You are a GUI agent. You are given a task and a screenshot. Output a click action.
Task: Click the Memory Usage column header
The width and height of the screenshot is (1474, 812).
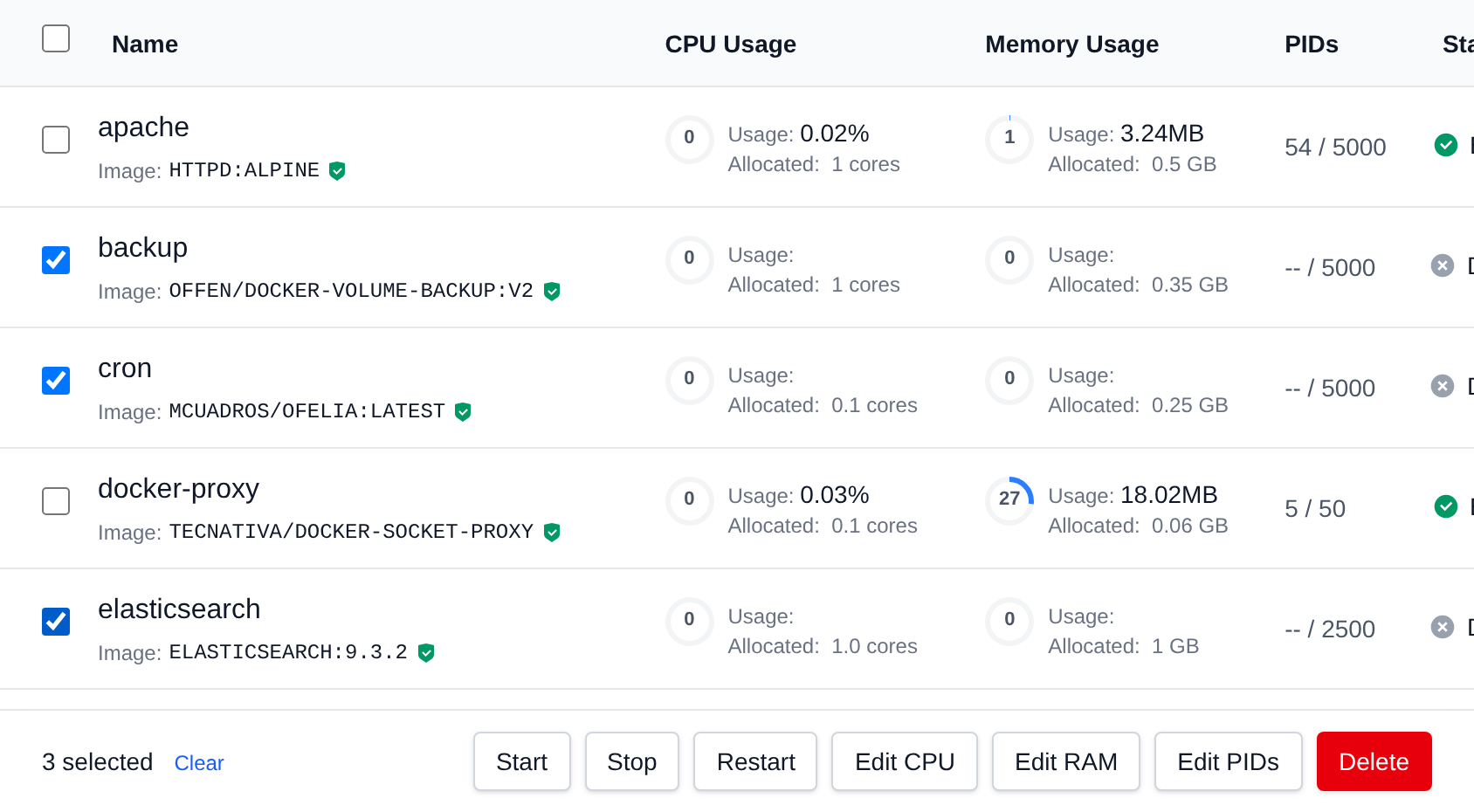(x=1072, y=45)
